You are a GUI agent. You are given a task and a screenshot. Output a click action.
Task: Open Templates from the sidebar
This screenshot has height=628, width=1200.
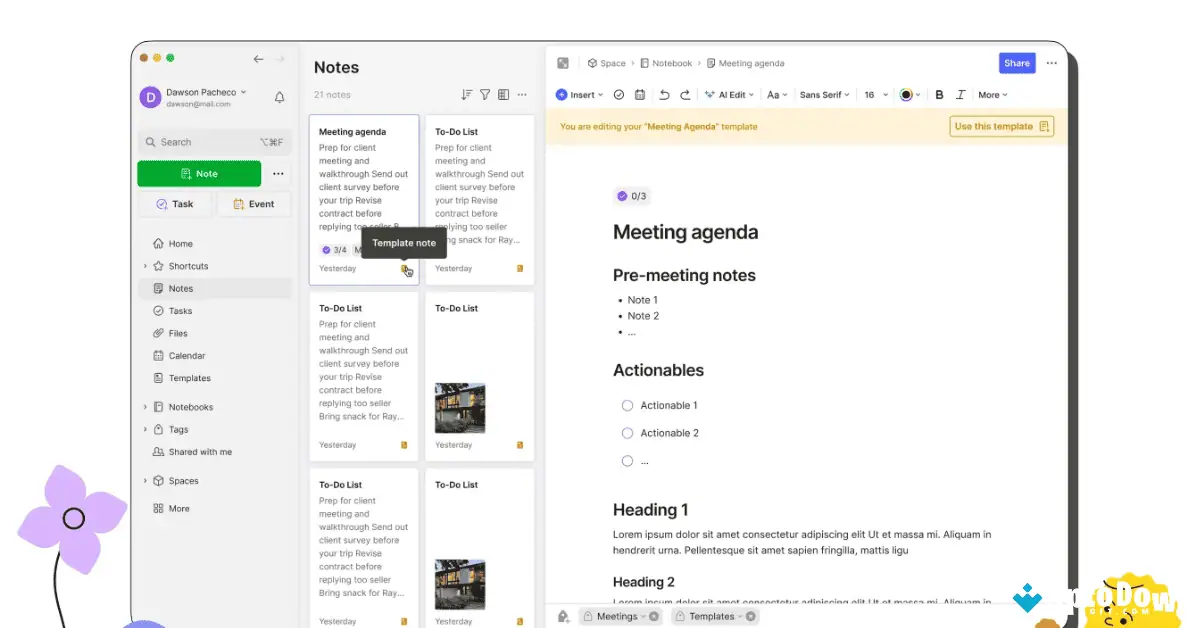(x=190, y=378)
